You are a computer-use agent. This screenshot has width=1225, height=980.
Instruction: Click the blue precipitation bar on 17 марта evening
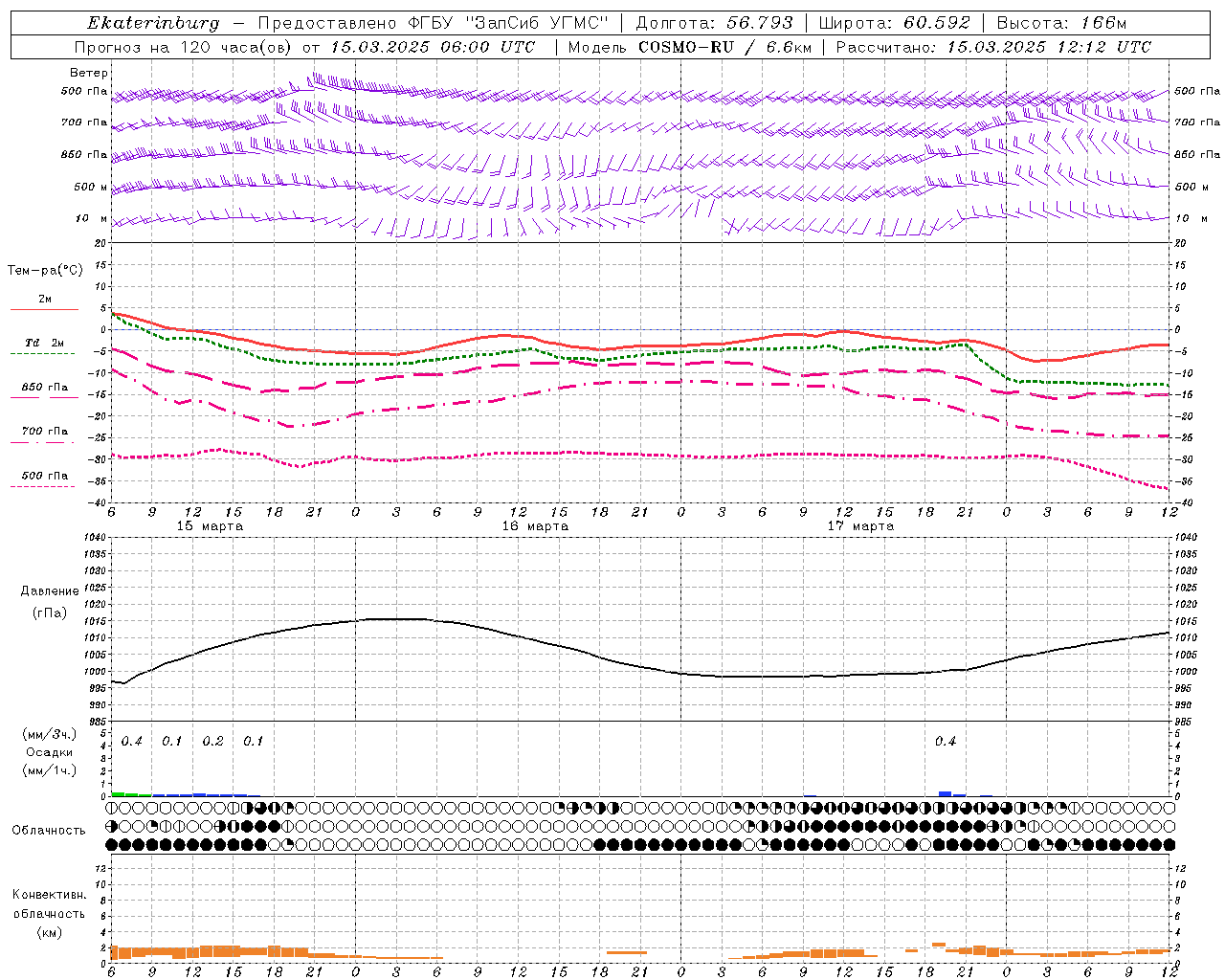click(x=946, y=793)
